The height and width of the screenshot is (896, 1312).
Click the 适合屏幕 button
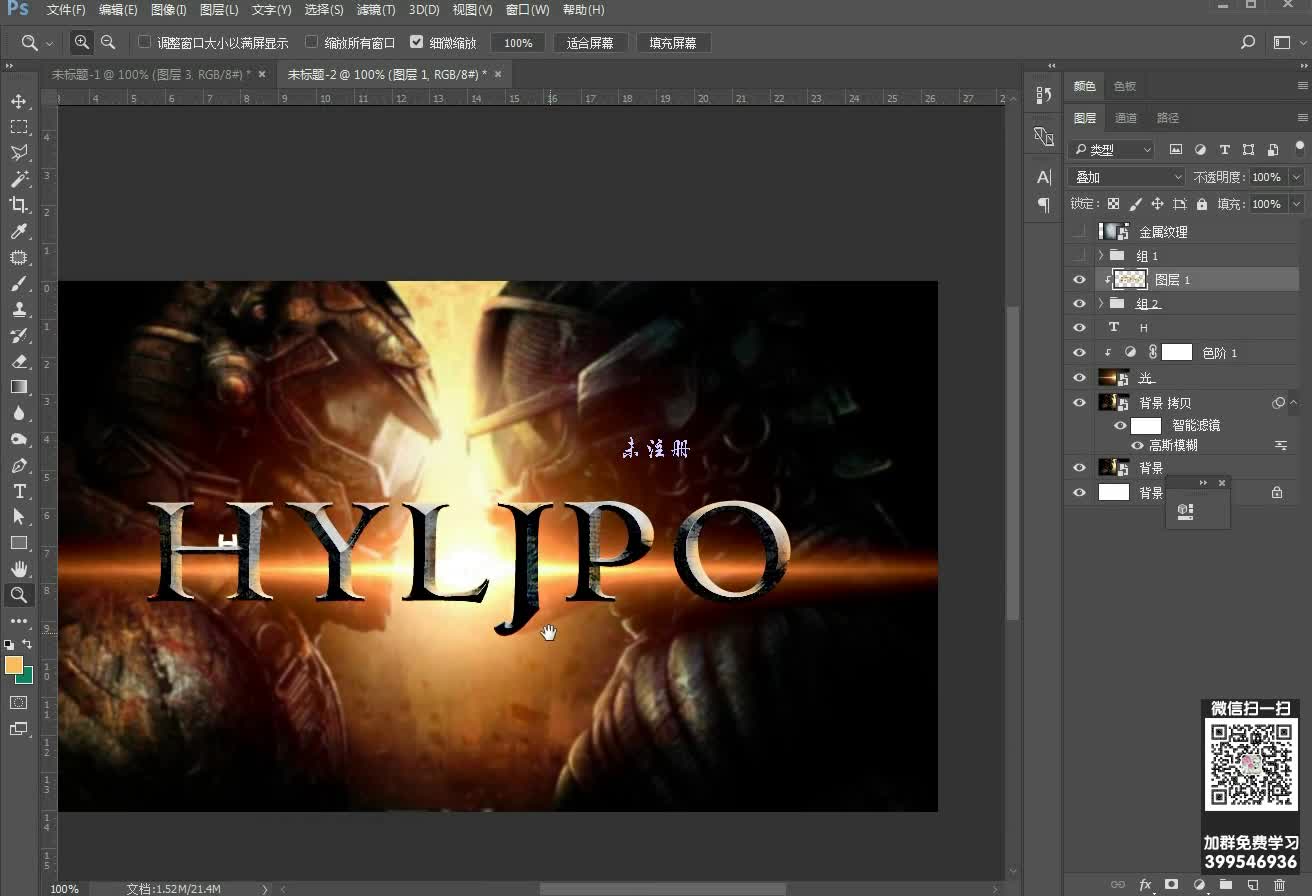pyautogui.click(x=590, y=43)
